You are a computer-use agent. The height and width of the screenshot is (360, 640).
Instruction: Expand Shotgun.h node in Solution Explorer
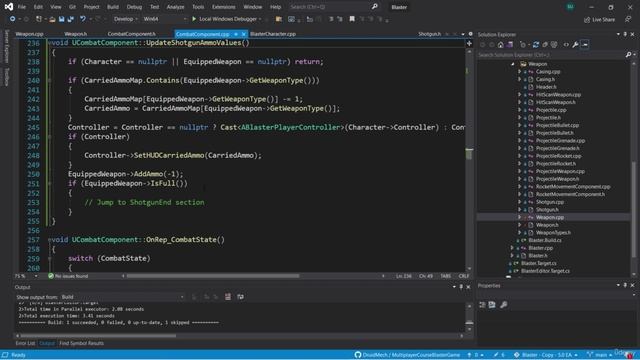pyautogui.click(x=520, y=209)
